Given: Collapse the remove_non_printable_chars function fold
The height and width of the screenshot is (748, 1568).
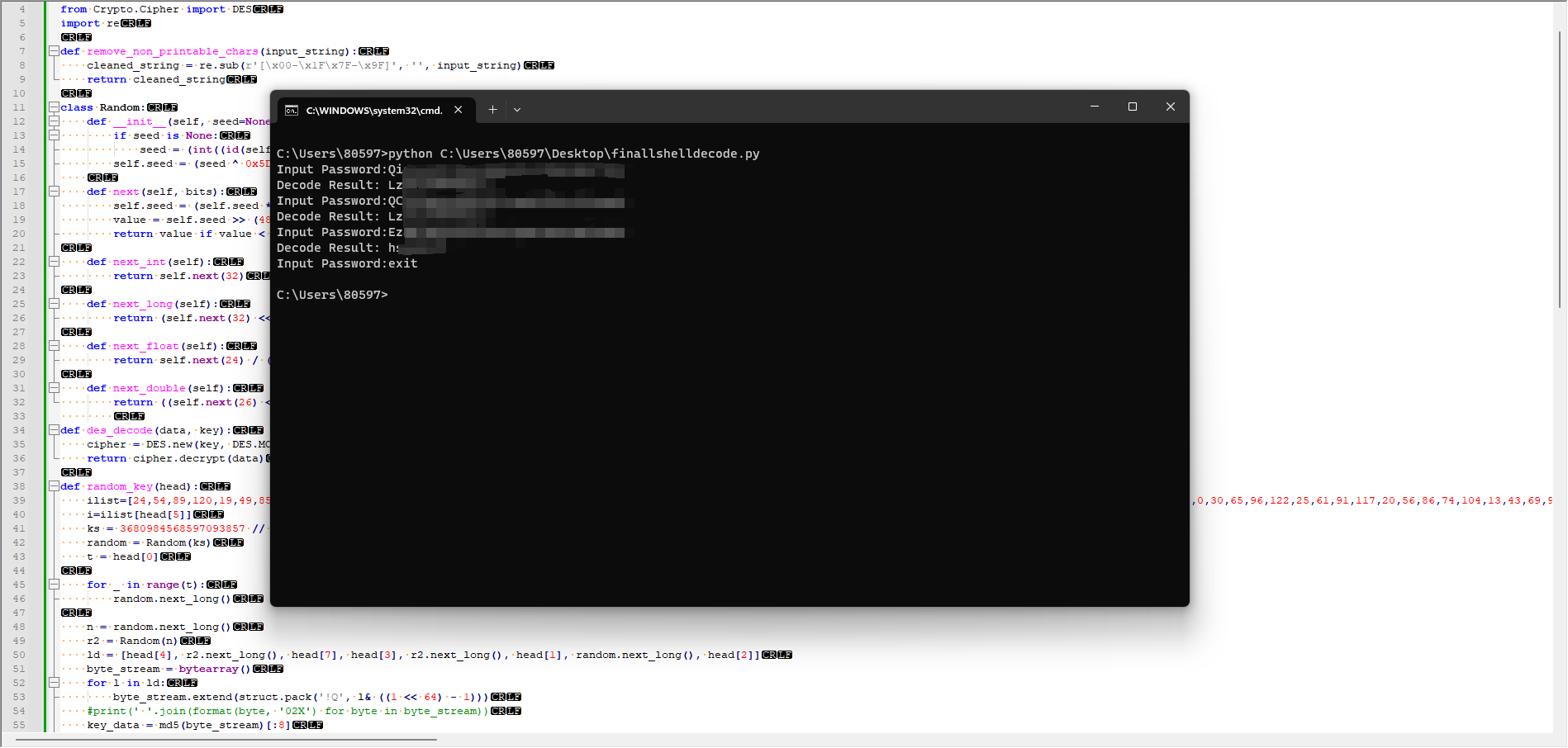Looking at the screenshot, I should click(x=53, y=51).
